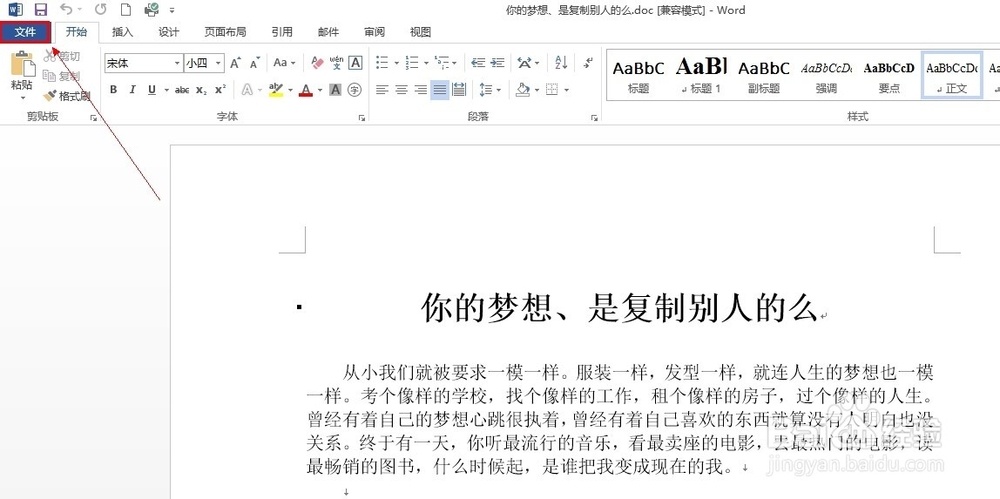Image resolution: width=1000 pixels, height=499 pixels.
Task: Open print preview from the quick access toolbar
Action: (152, 10)
